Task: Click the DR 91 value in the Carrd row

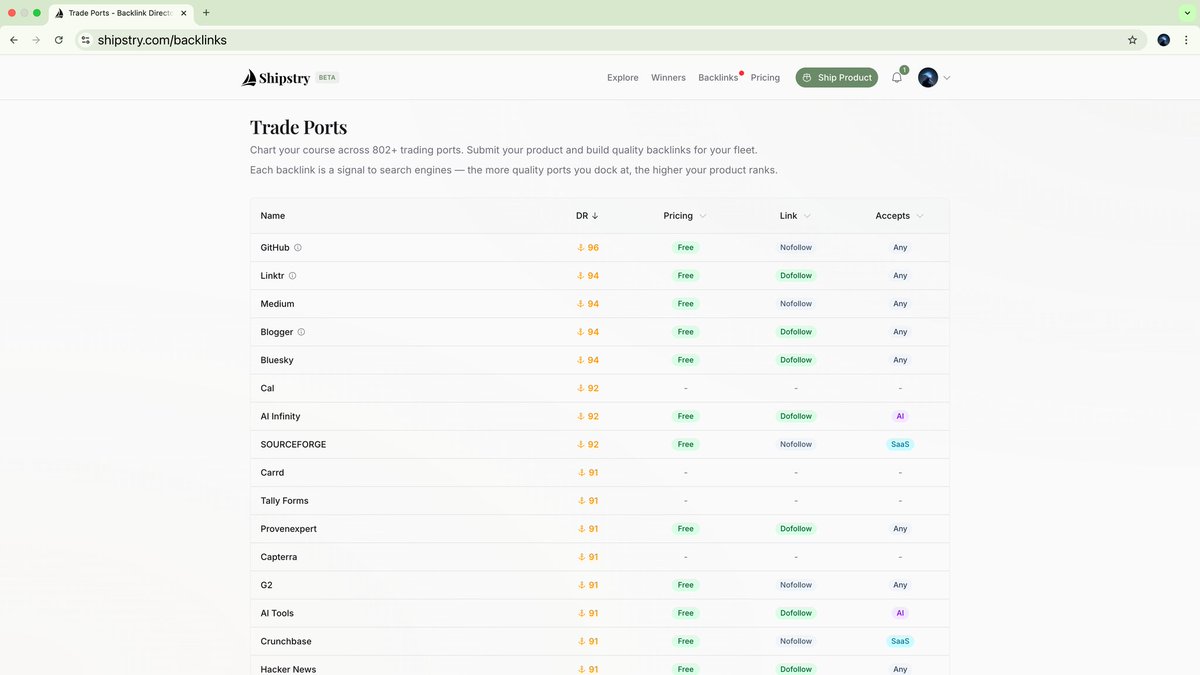Action: [x=593, y=472]
